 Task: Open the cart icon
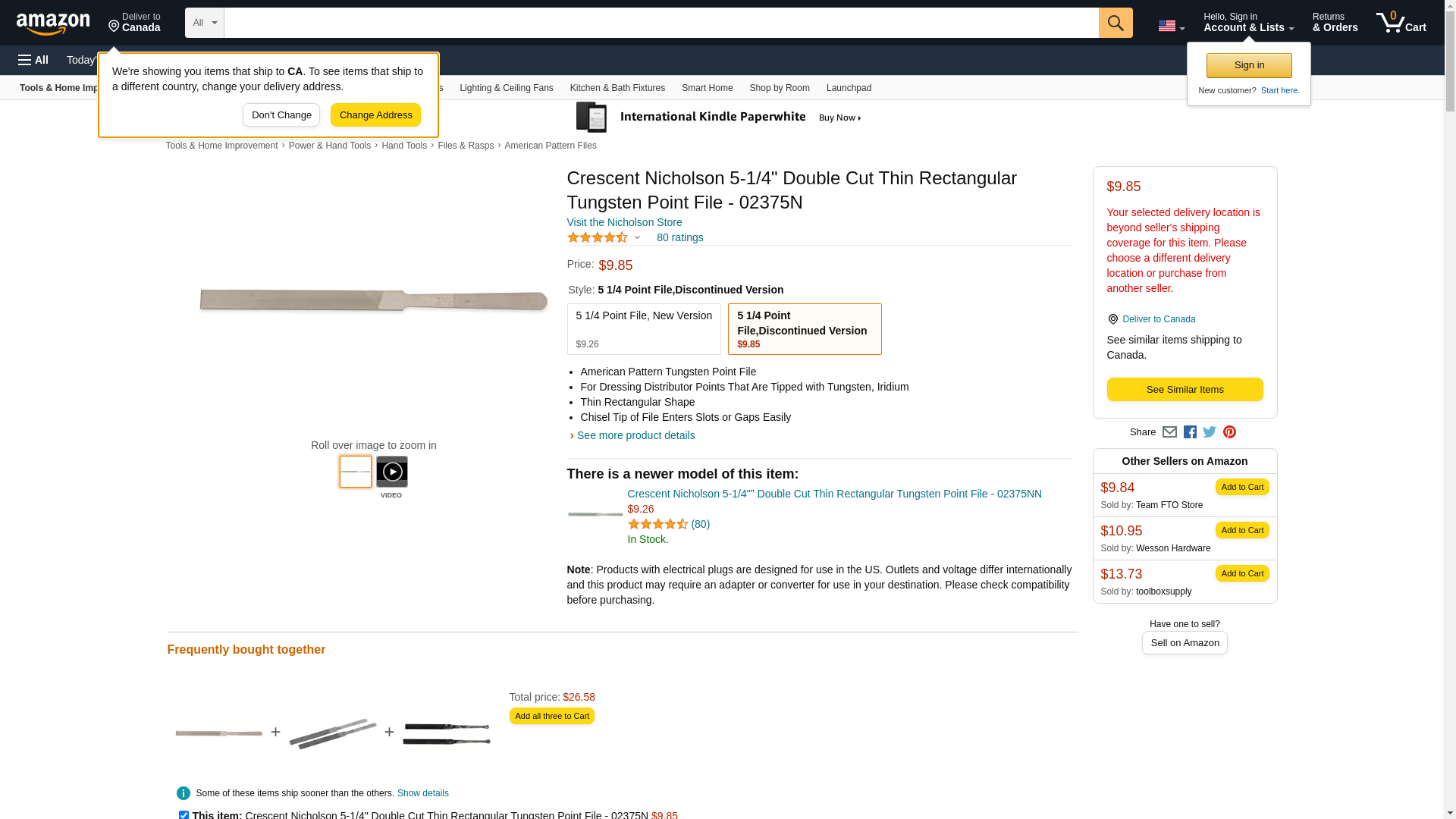(1401, 23)
